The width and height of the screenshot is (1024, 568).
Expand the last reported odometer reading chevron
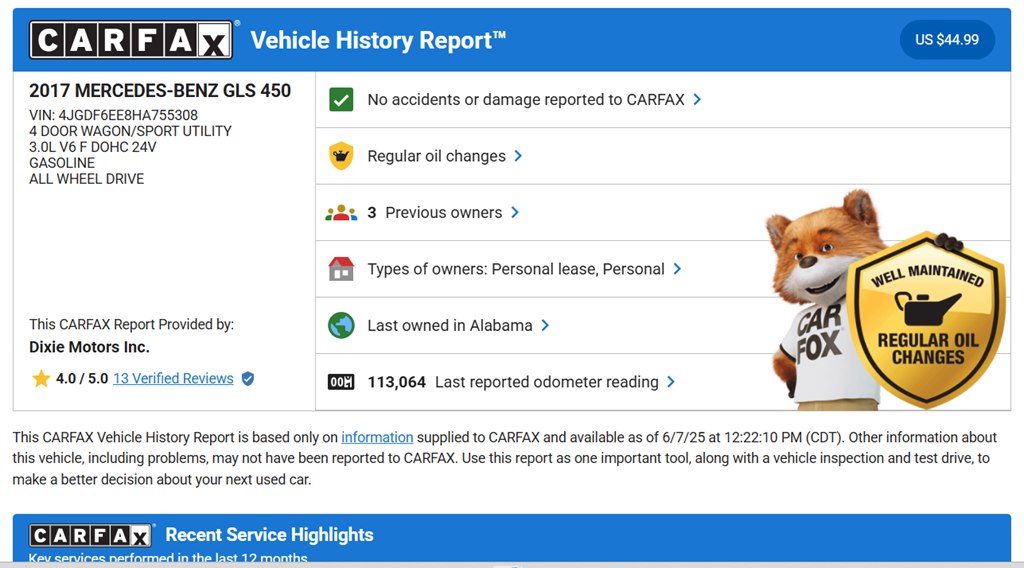(671, 382)
